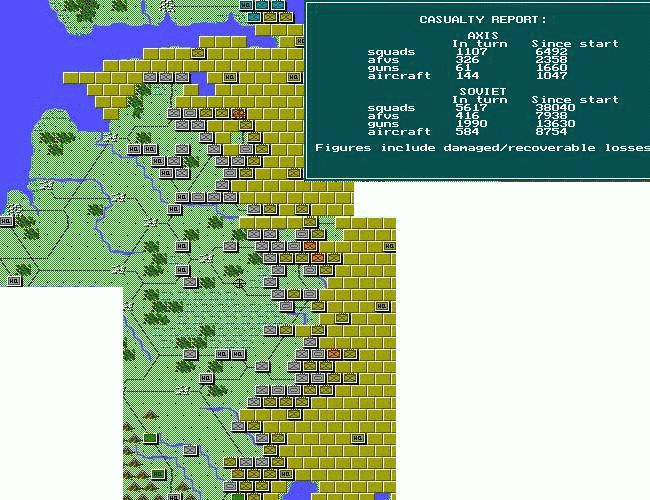This screenshot has height=500, width=650.
Task: Click the mountain peak symbol above the dark green counter
Action: [x=150, y=414]
